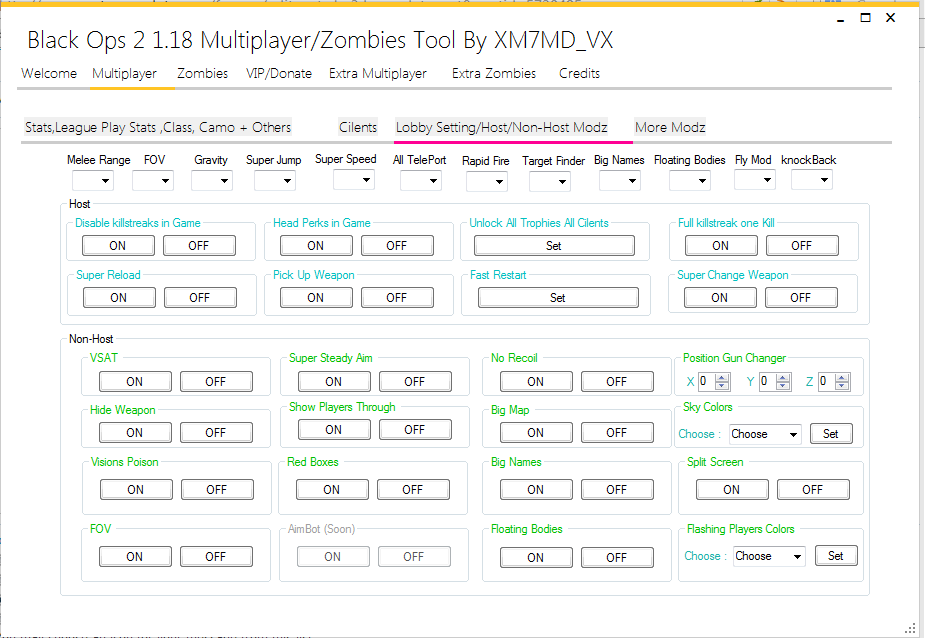Turn OFF Red Boxes
Screen dimensions: 925x638
click(x=413, y=490)
